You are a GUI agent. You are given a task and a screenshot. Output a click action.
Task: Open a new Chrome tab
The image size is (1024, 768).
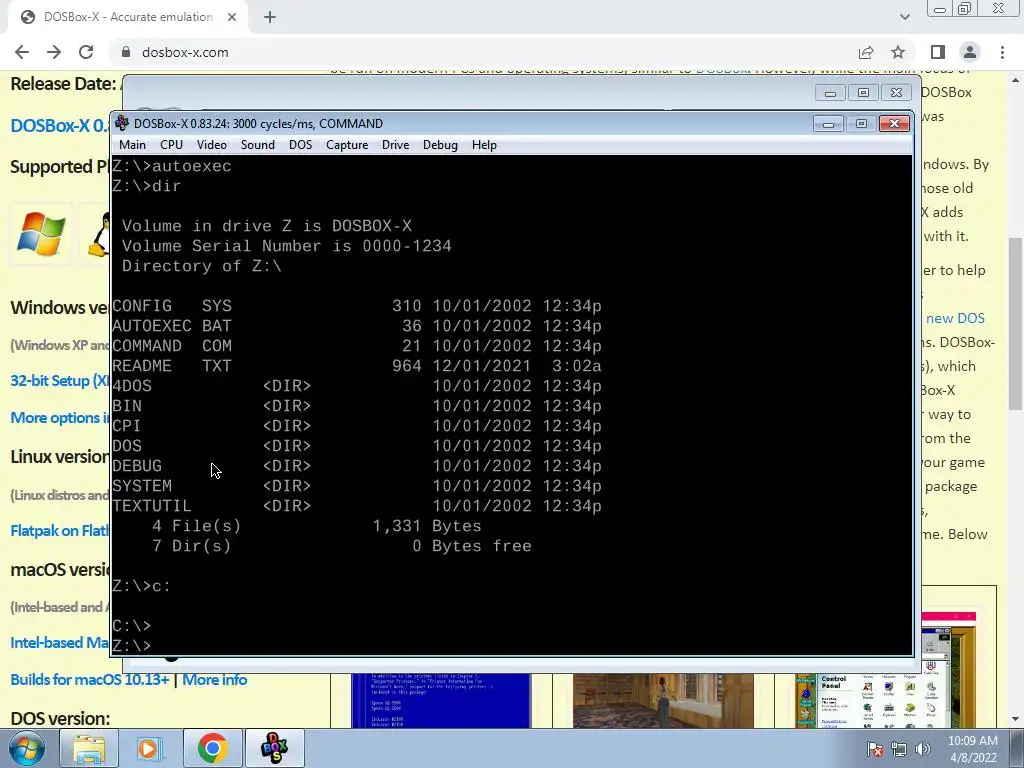click(270, 17)
